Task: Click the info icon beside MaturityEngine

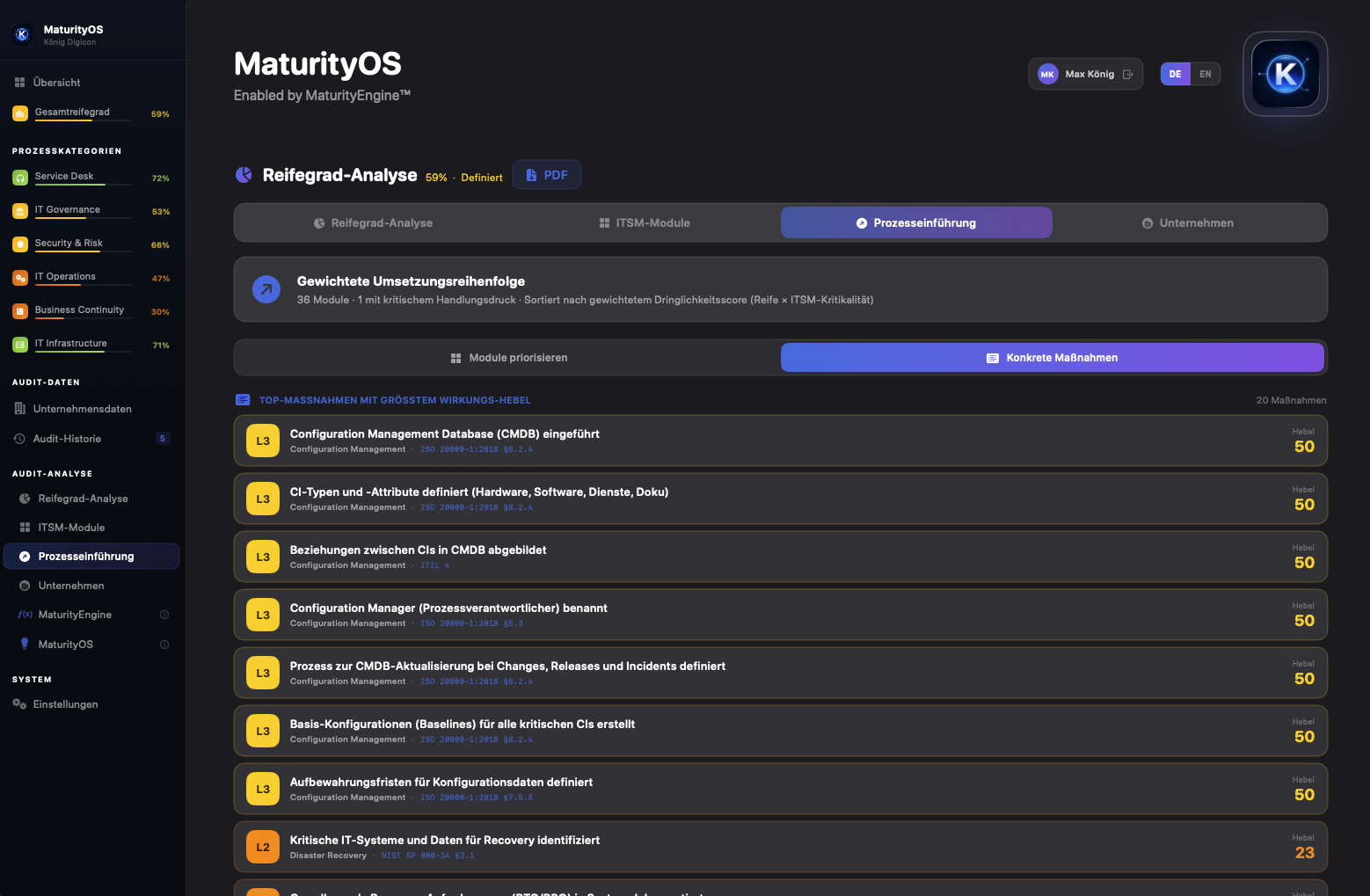Action: click(x=164, y=615)
